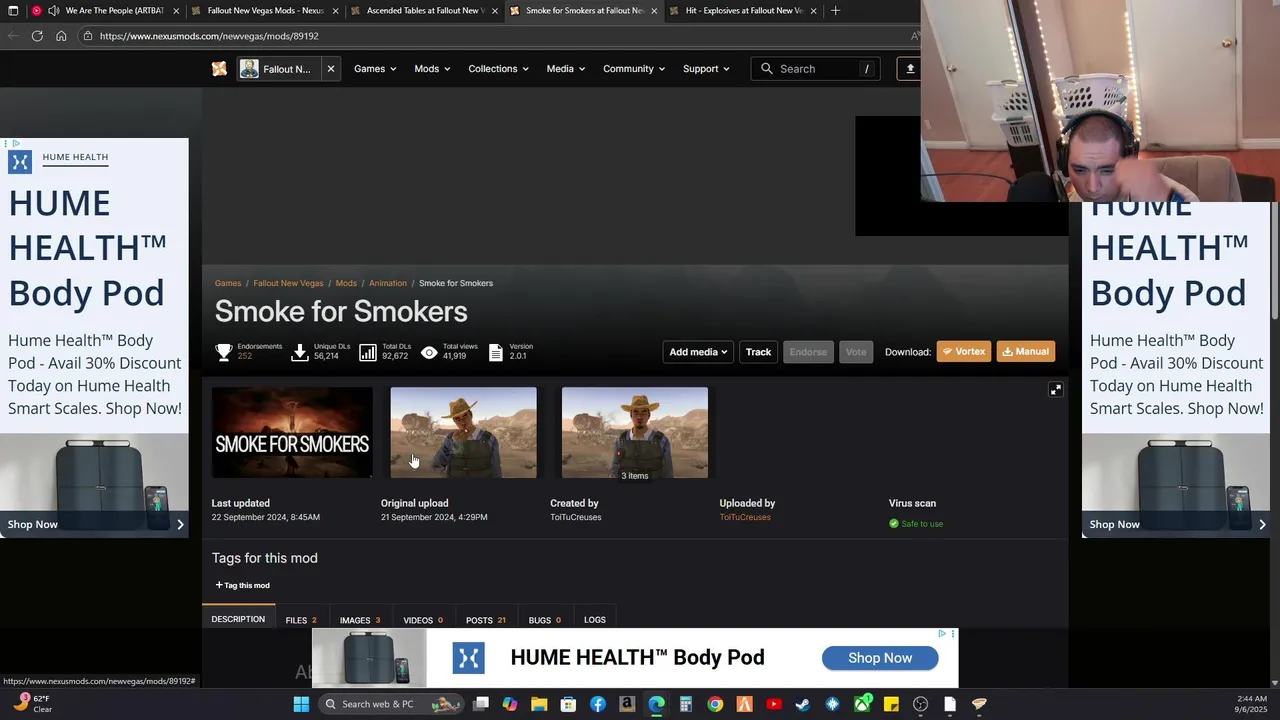Screen dimensions: 1280x720
Task: Select the Description tab
Action: [x=238, y=619]
